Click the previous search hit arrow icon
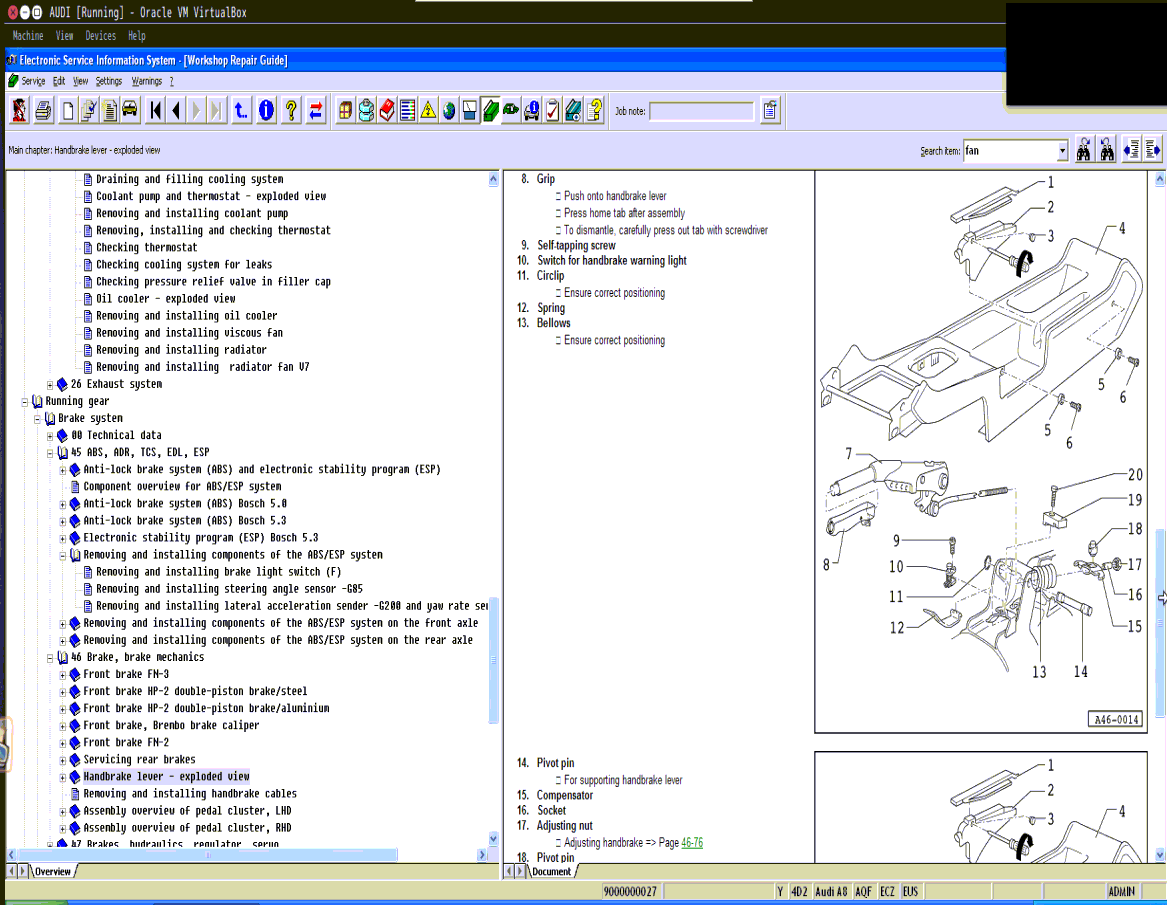The image size is (1167, 905). click(x=1131, y=150)
